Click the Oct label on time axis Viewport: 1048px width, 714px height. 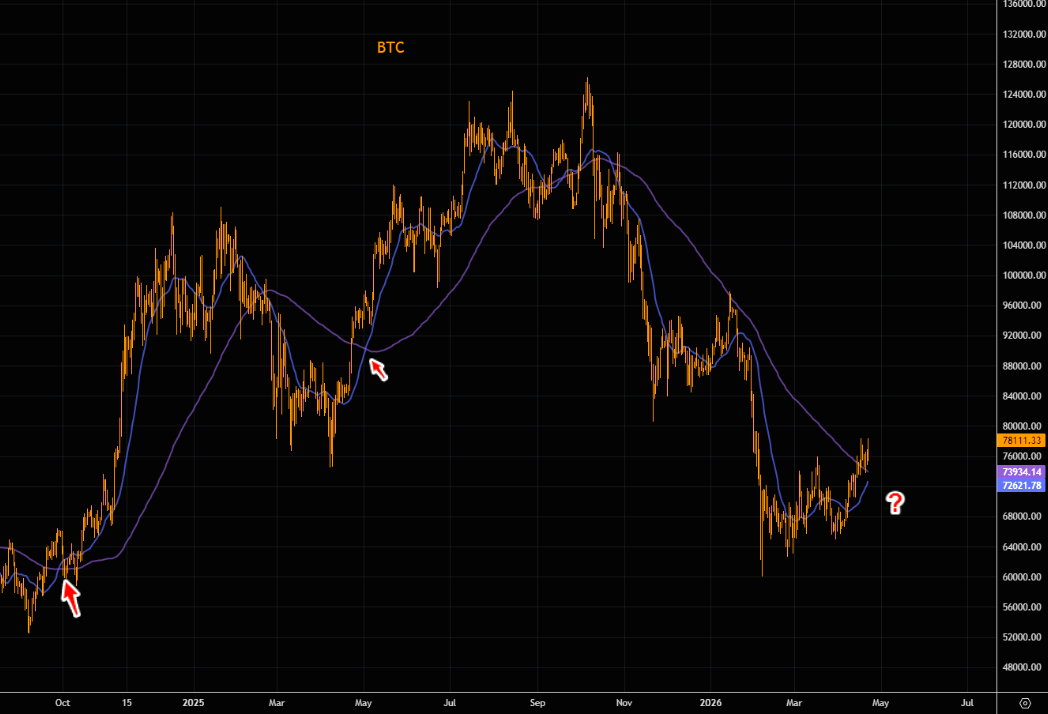[62, 702]
